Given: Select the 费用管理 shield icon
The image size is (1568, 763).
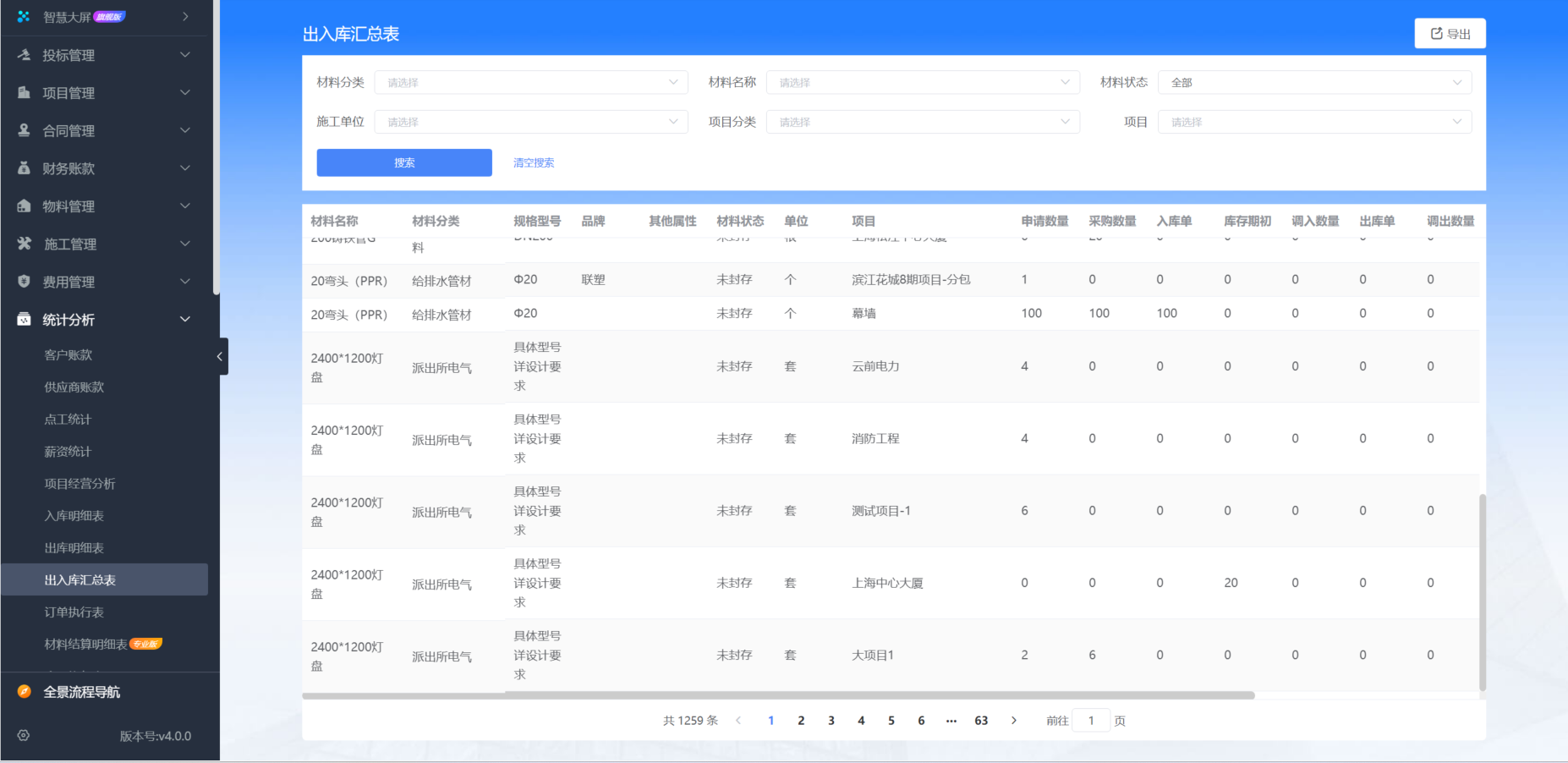Looking at the screenshot, I should (x=23, y=281).
